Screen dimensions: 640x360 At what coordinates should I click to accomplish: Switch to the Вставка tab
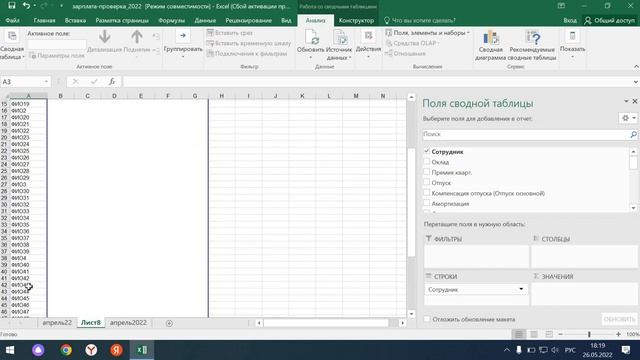75,20
